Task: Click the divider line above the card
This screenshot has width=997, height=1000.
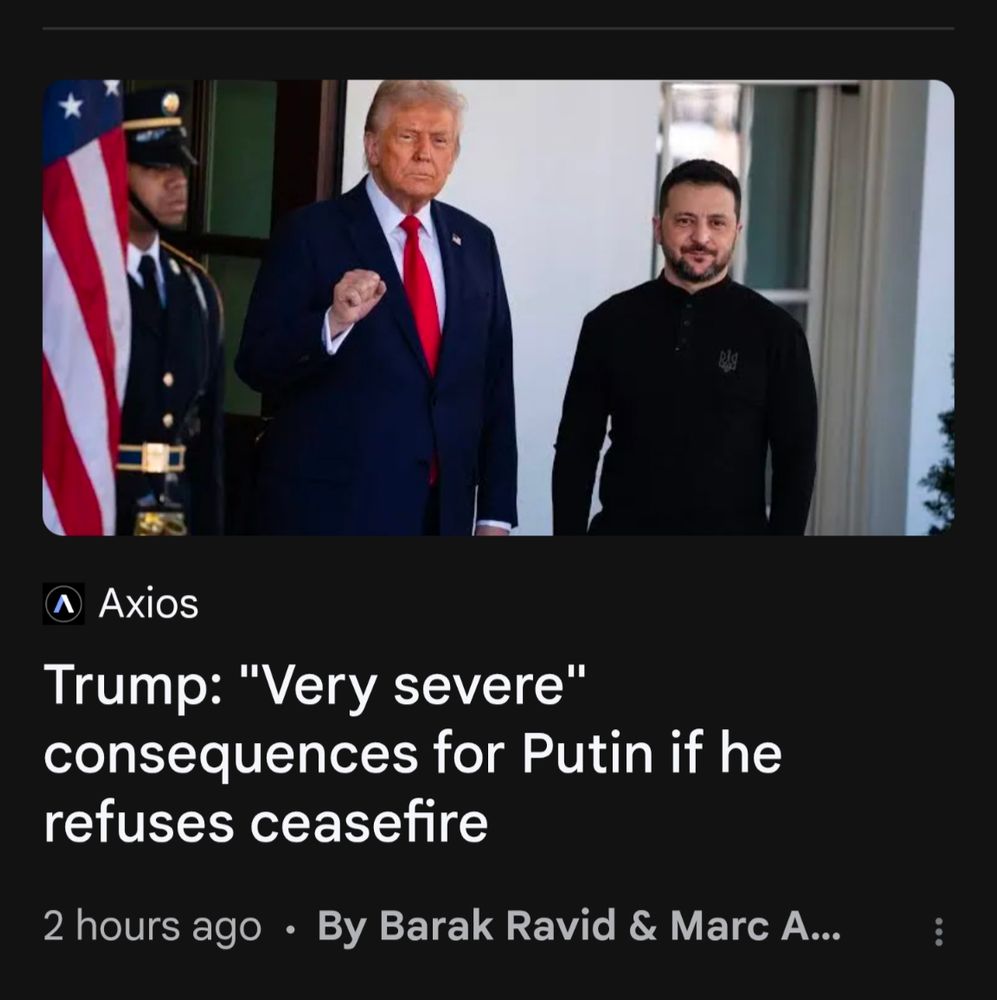Action: tap(498, 28)
